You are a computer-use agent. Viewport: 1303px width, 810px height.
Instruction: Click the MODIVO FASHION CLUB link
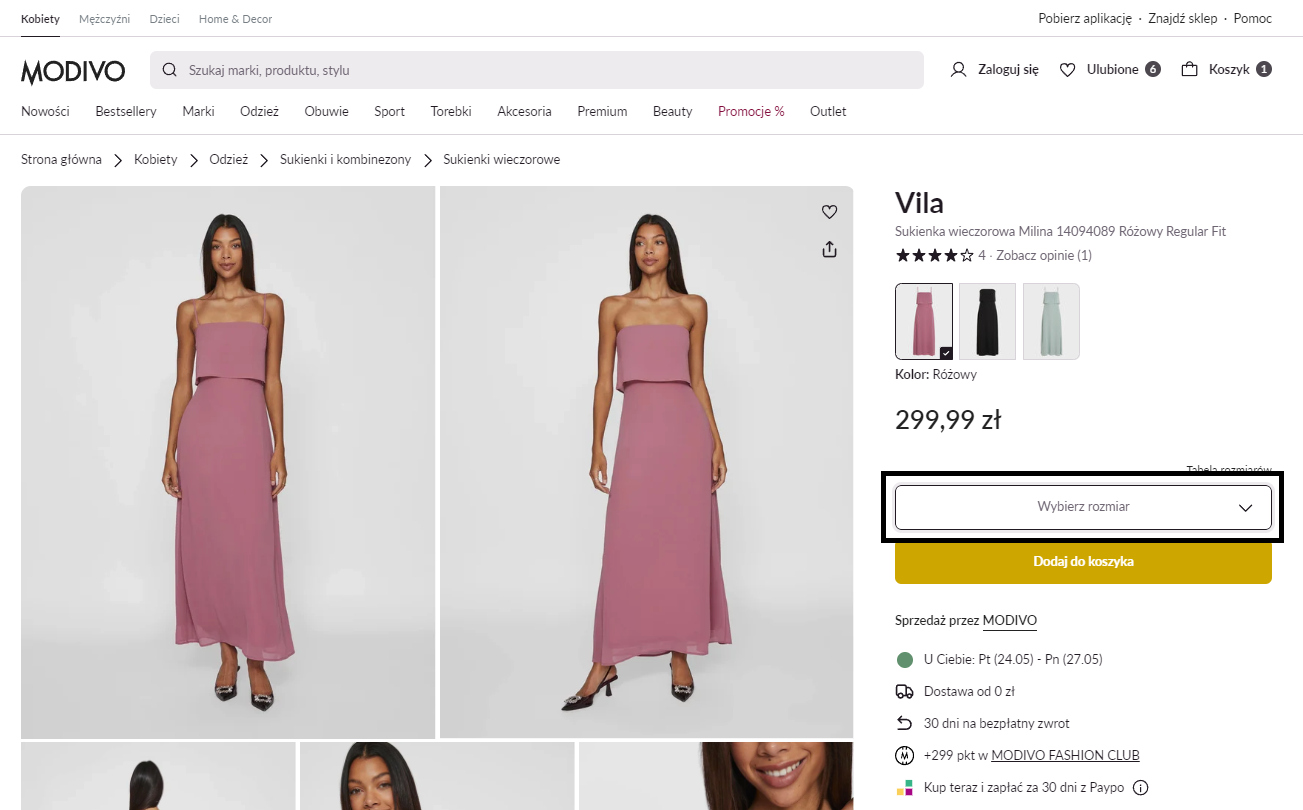pyautogui.click(x=1065, y=756)
